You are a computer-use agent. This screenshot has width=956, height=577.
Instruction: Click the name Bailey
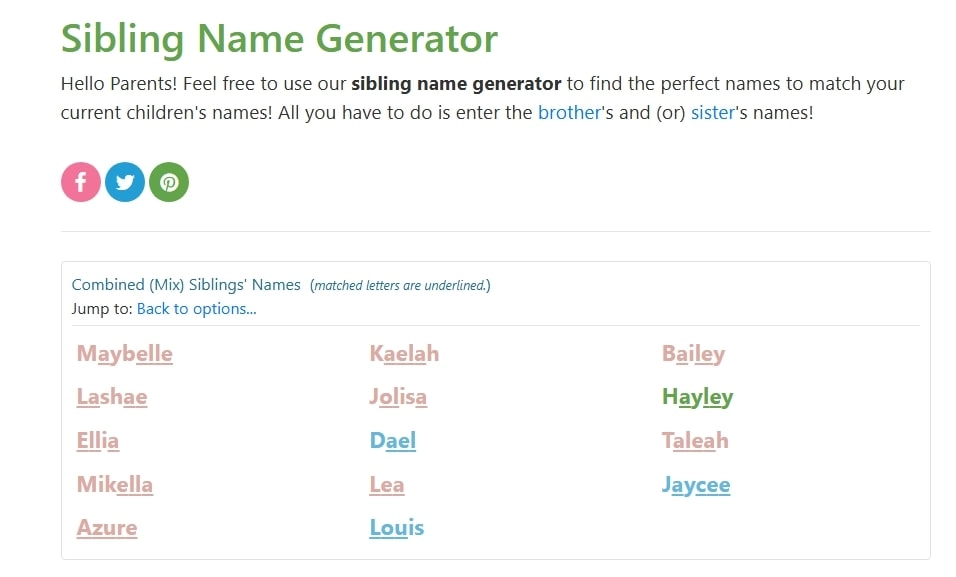[693, 354]
